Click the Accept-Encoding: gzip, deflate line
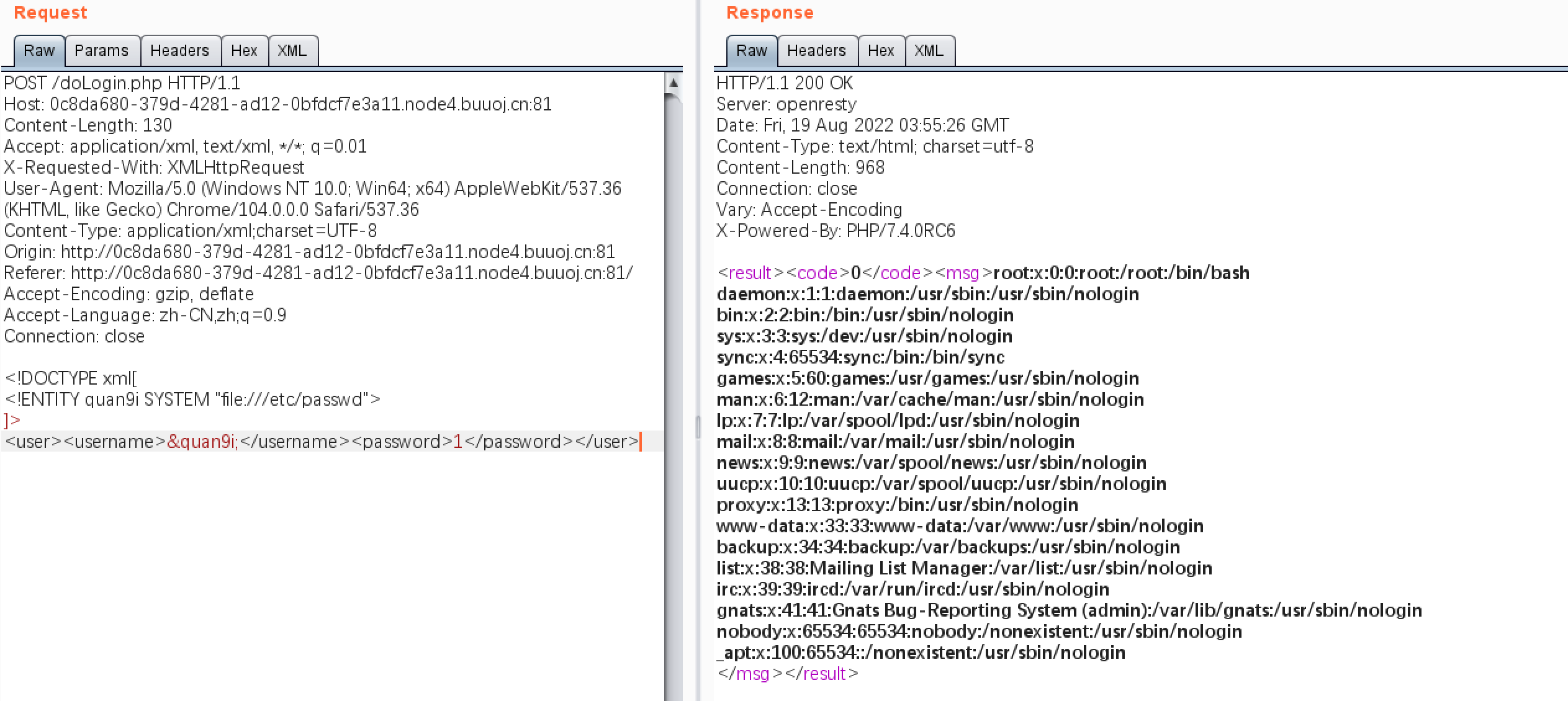This screenshot has width=1568, height=701. 129,294
